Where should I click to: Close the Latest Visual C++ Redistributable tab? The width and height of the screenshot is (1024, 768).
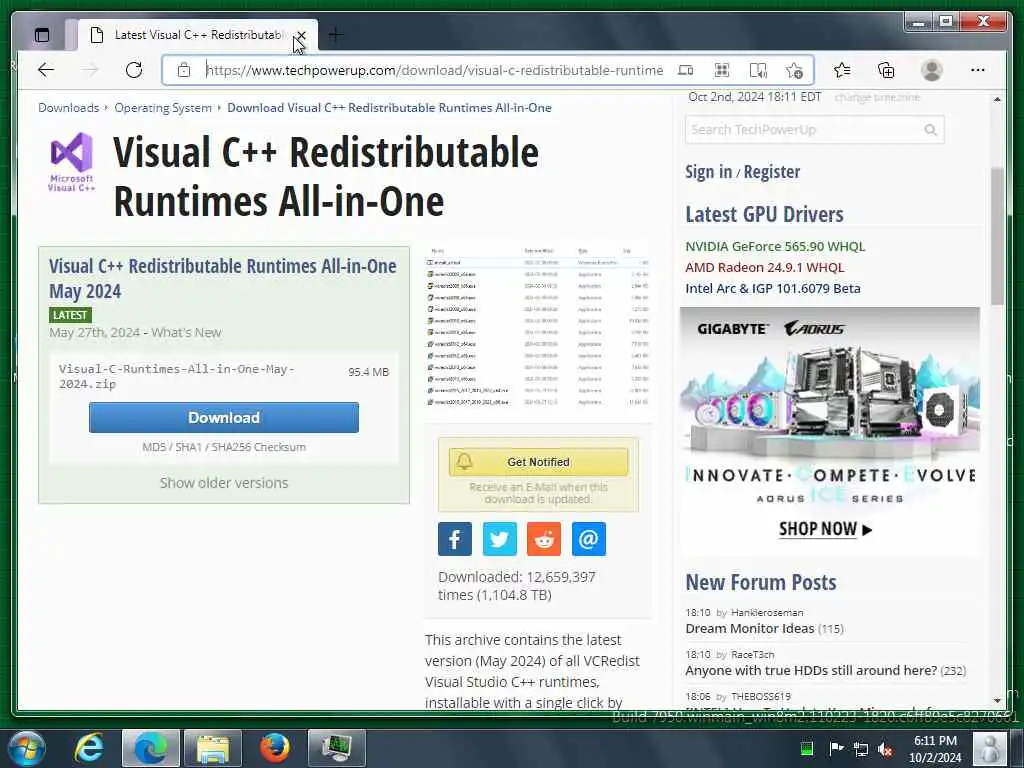tap(301, 35)
